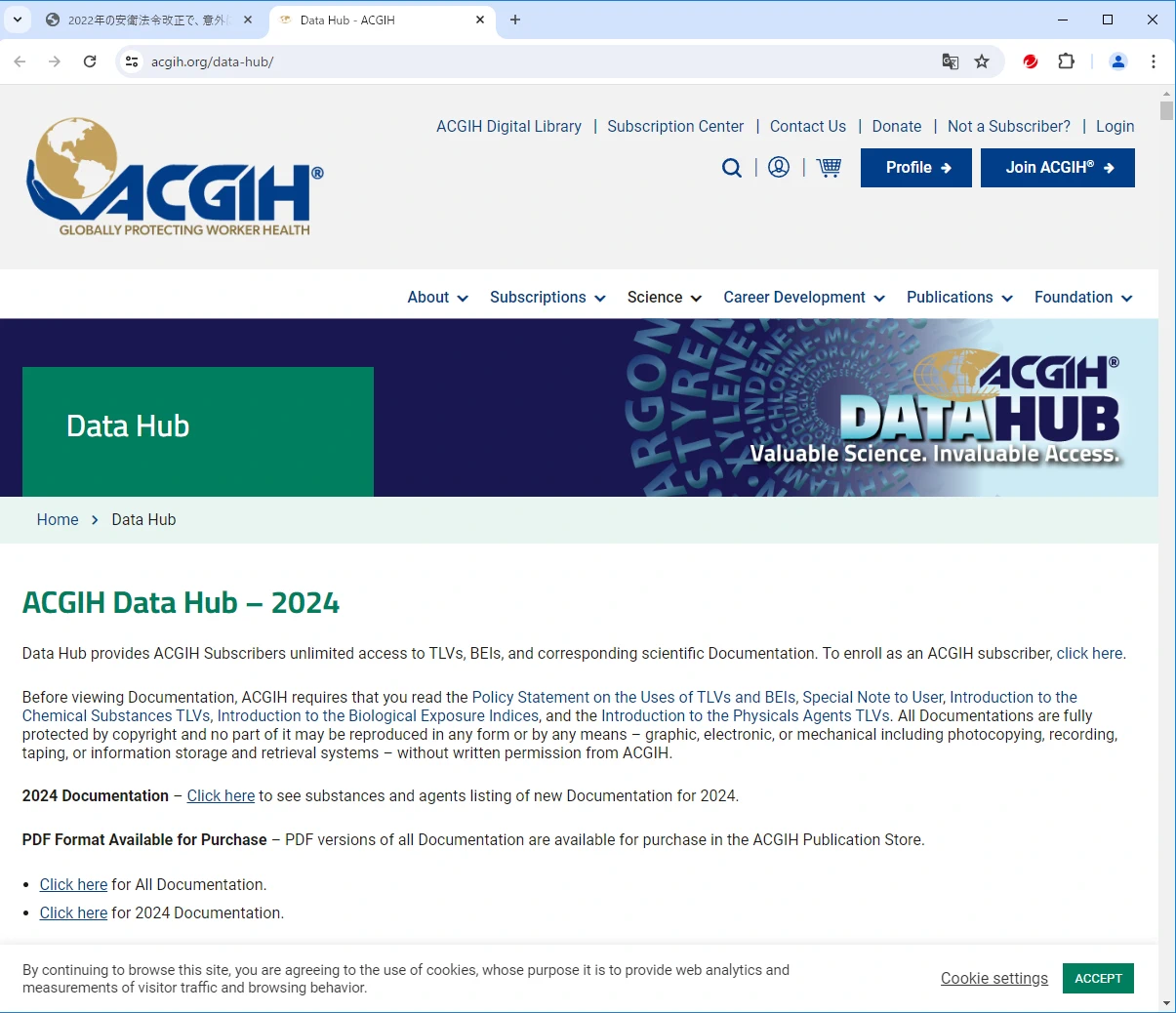Open the Chrome three-dot menu
This screenshot has height=1013, width=1176.
(x=1154, y=61)
